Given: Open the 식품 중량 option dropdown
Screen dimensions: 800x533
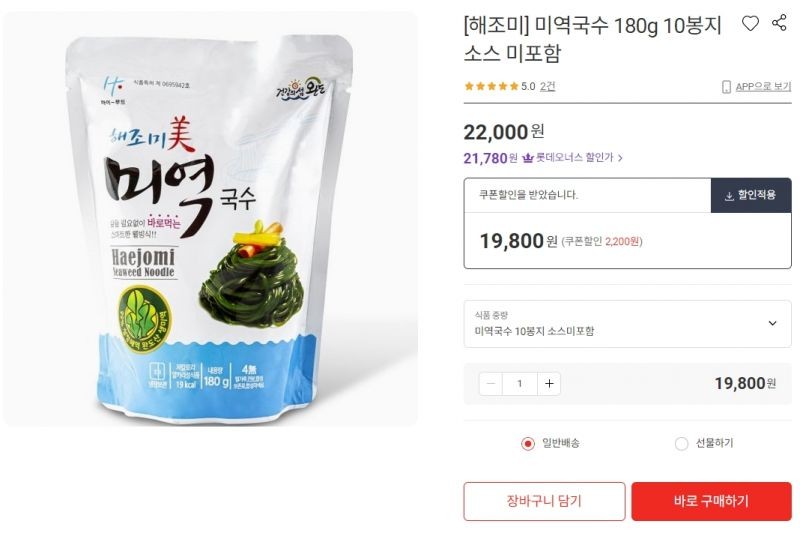Looking at the screenshot, I should [x=628, y=324].
